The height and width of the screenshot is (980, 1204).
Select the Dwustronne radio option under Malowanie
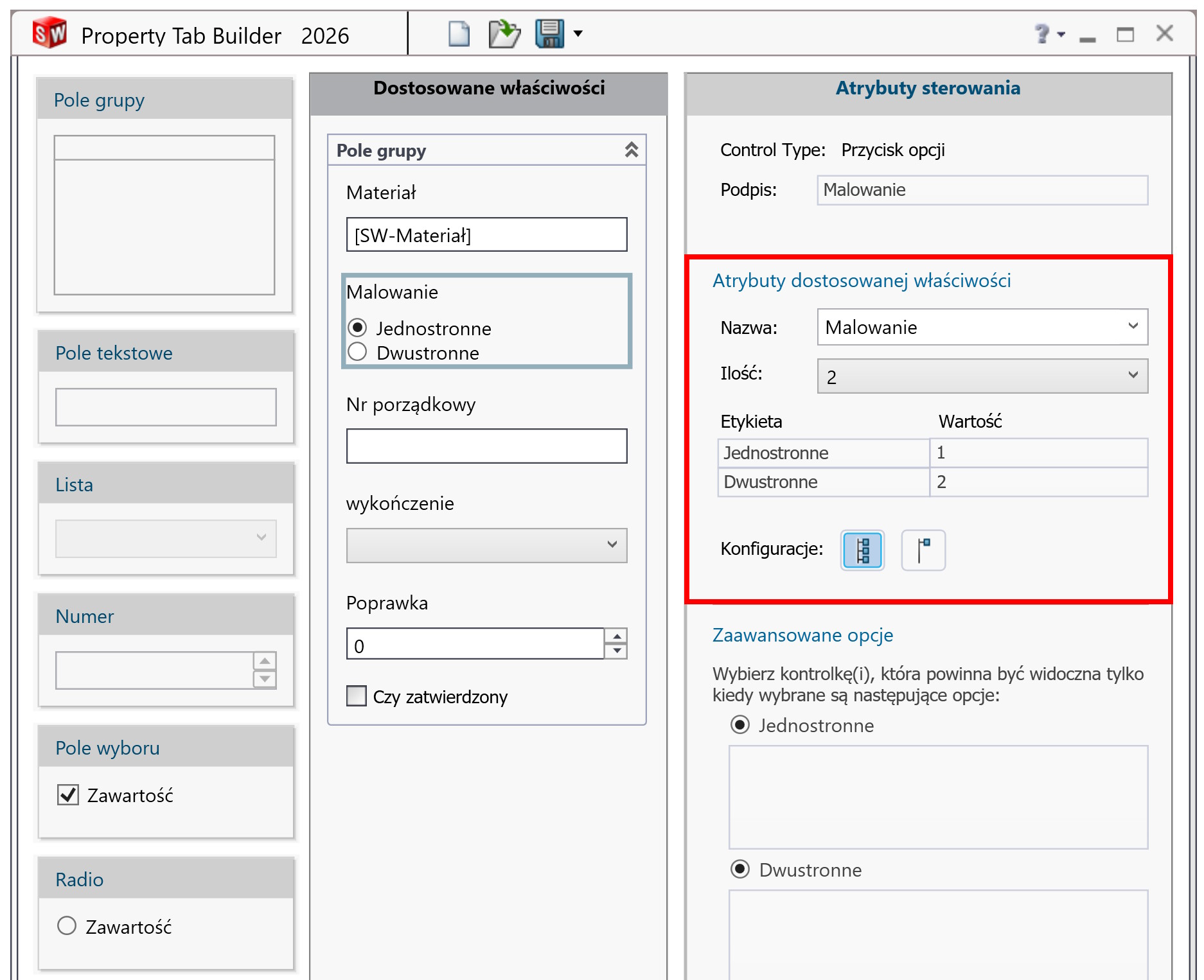pos(358,353)
